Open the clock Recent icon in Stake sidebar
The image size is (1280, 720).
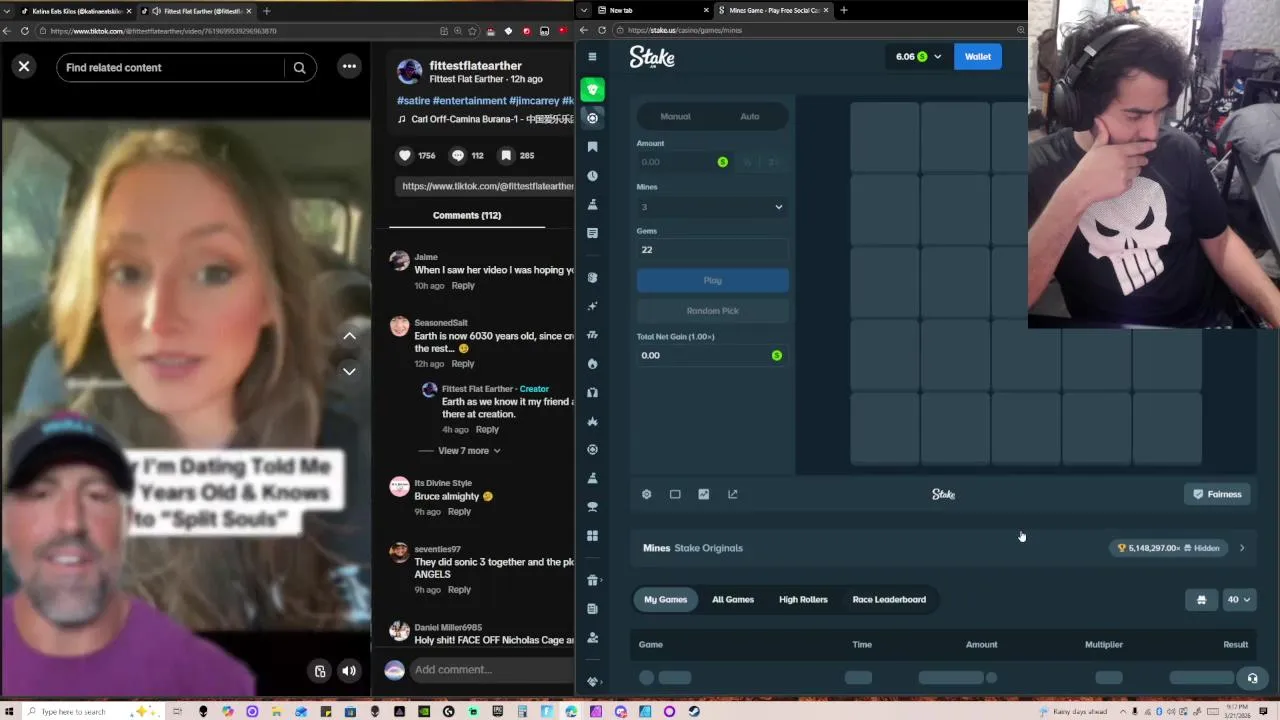click(592, 176)
